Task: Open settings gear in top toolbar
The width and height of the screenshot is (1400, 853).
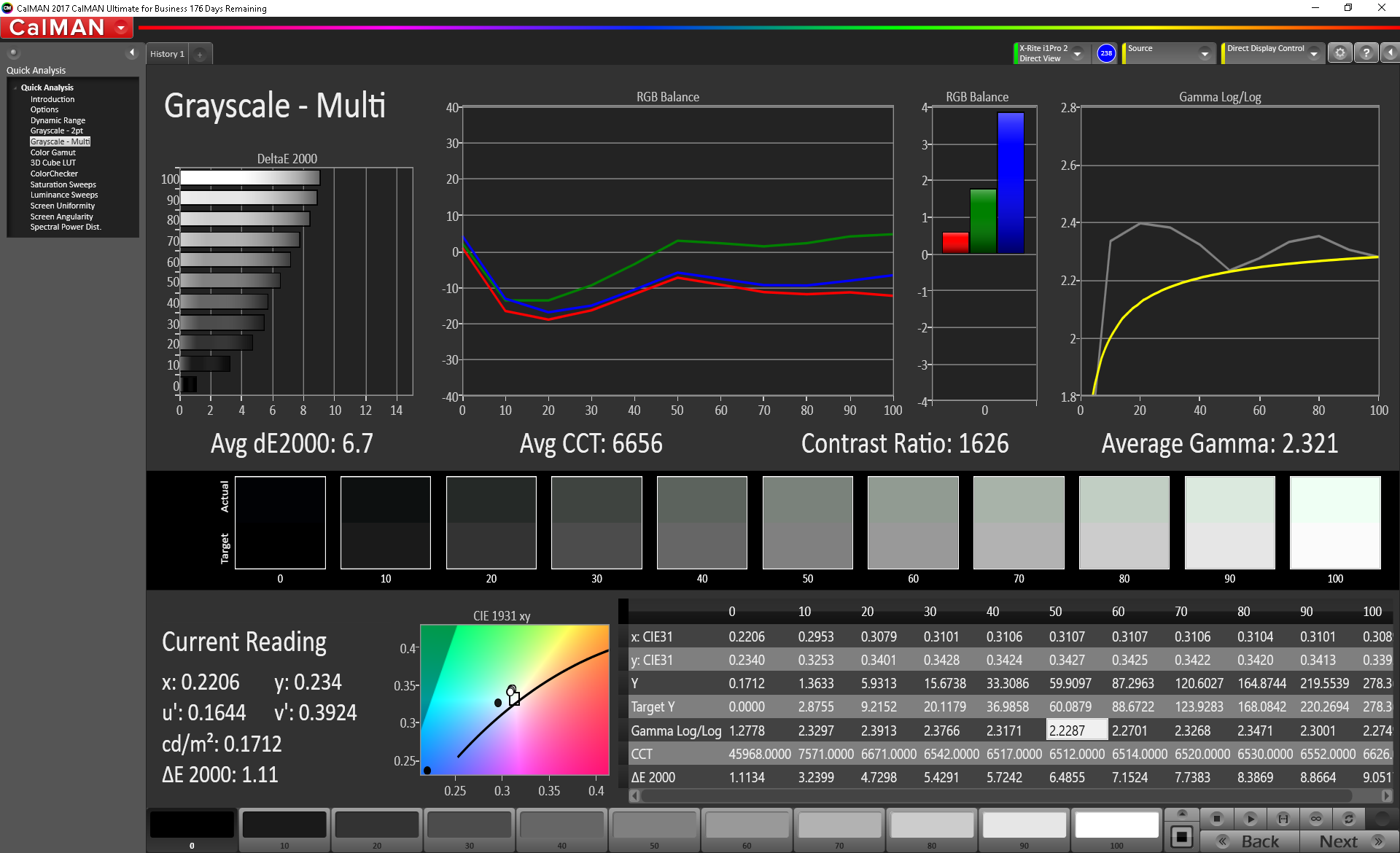Action: click(x=1340, y=53)
